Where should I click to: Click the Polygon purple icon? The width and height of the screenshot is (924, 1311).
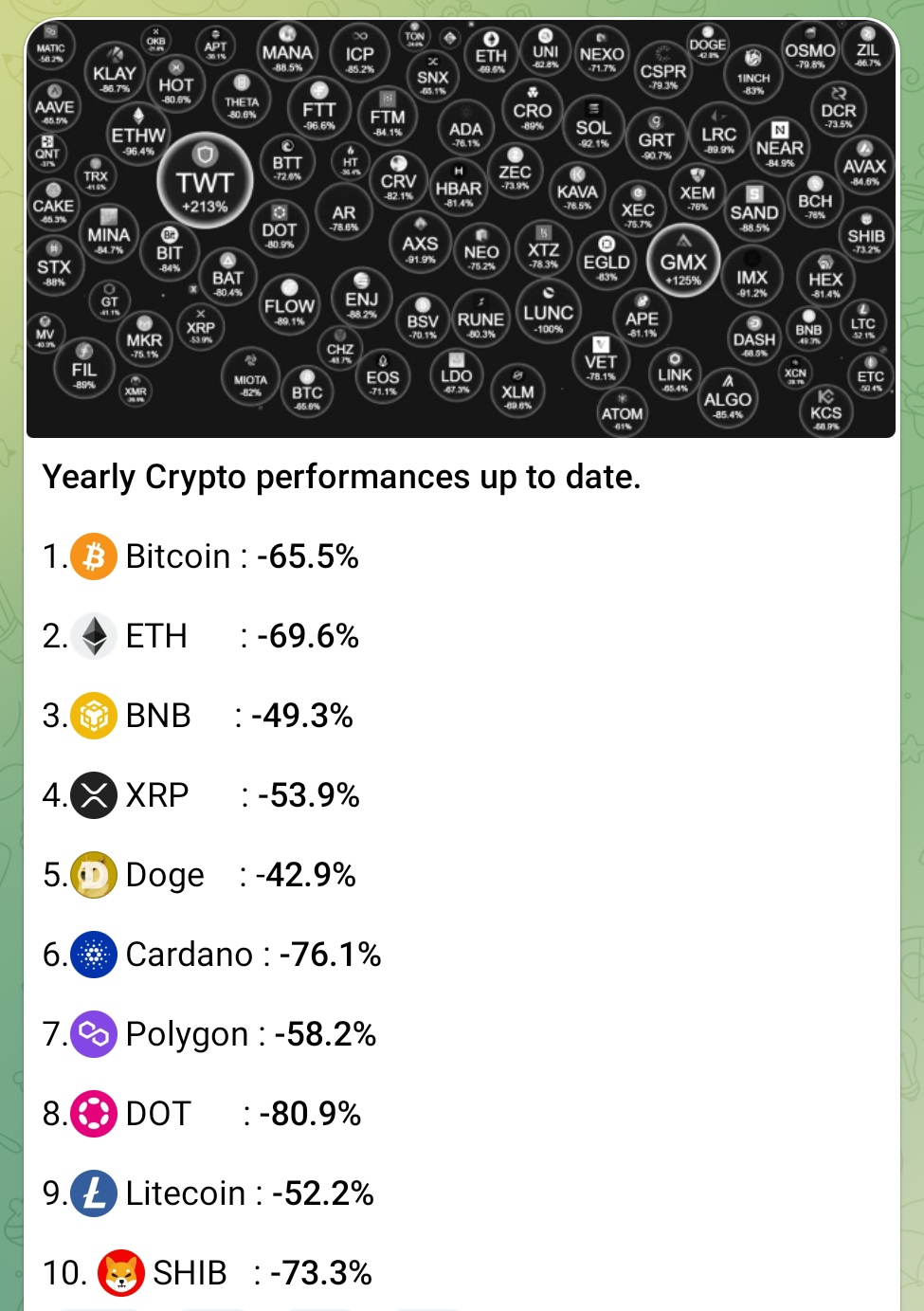point(94,1034)
